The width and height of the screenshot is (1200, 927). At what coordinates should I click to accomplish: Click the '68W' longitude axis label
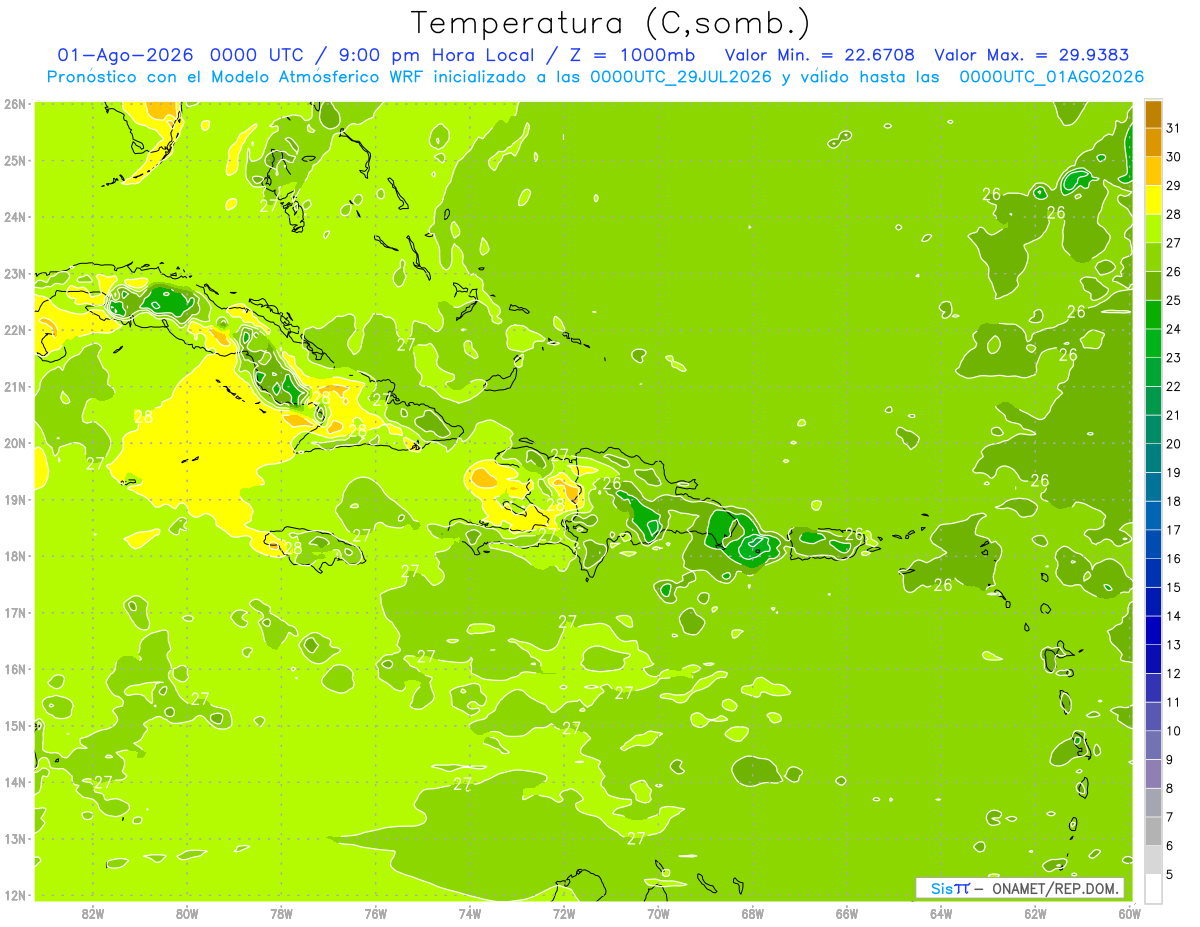753,912
